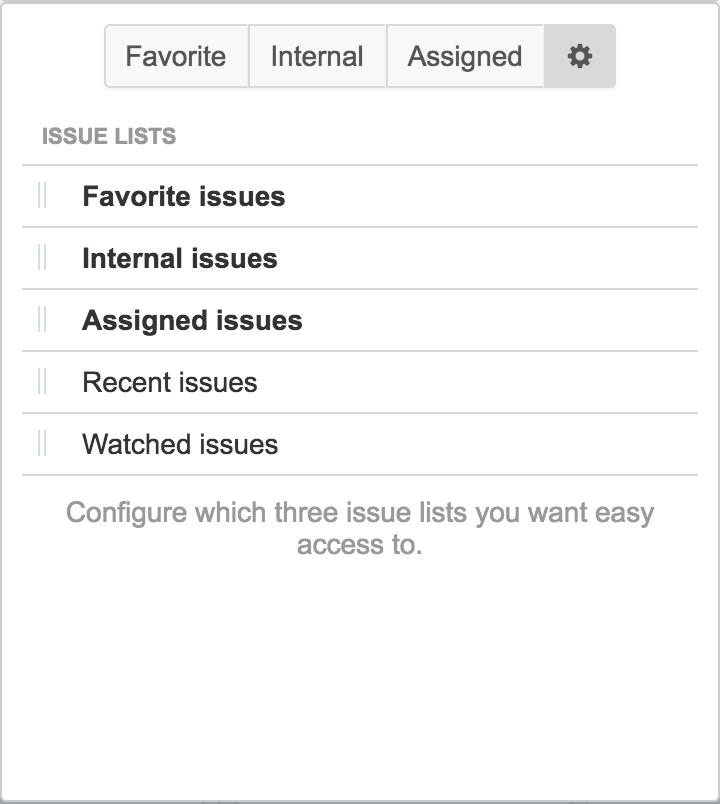This screenshot has width=720, height=804.
Task: Enable the Watched issues list
Action: pos(180,444)
